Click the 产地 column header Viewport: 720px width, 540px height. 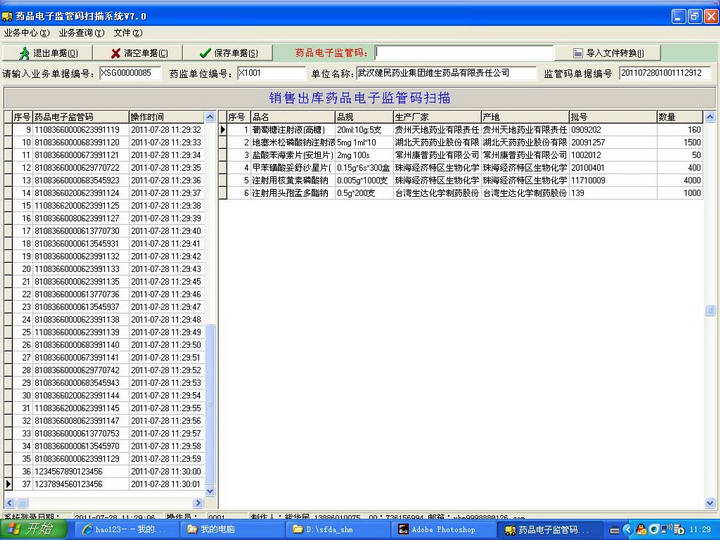click(x=525, y=117)
